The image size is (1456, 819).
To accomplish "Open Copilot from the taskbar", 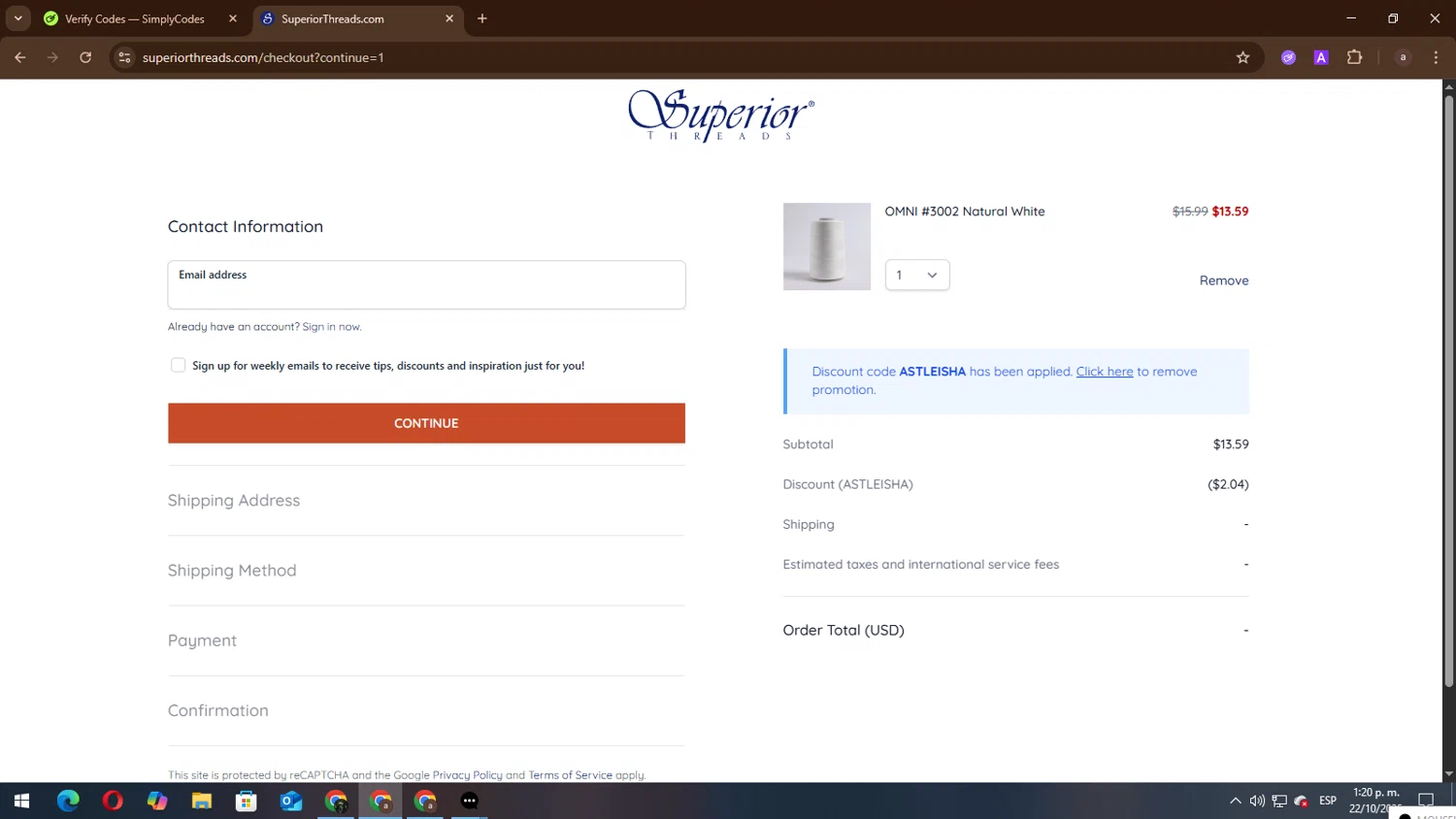I will pyautogui.click(x=157, y=801).
